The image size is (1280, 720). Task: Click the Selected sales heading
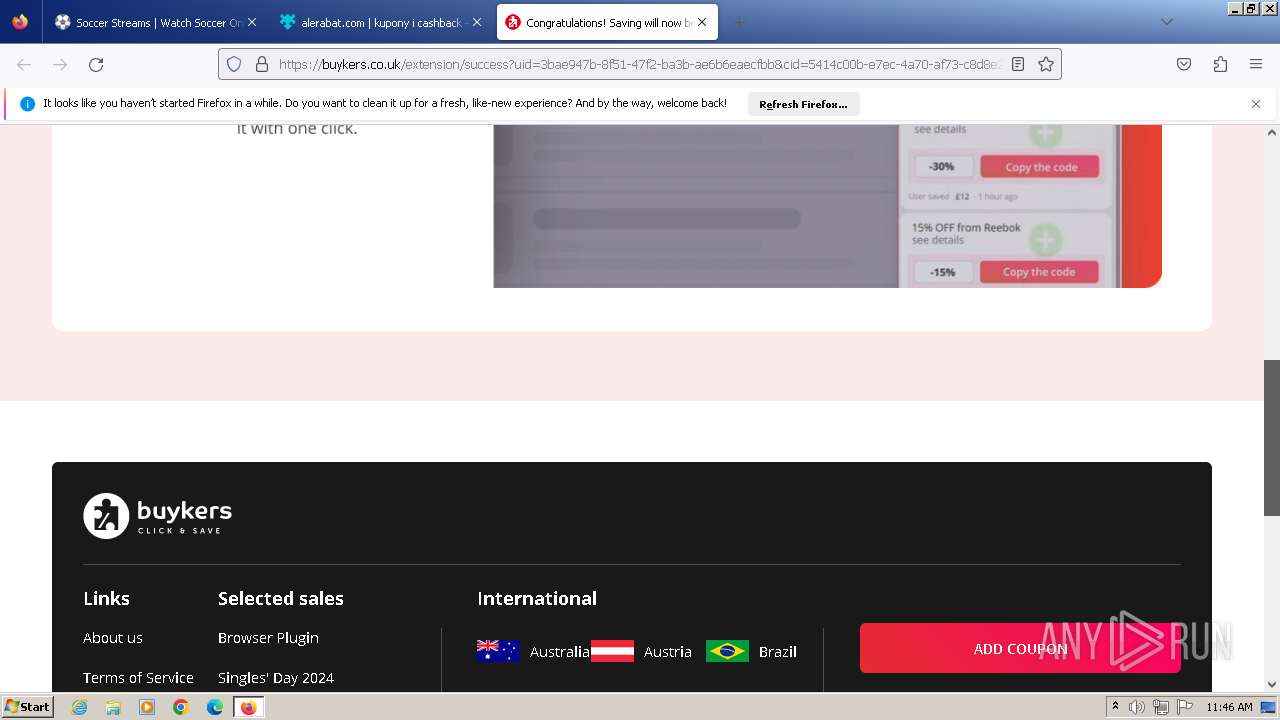pyautogui.click(x=281, y=598)
